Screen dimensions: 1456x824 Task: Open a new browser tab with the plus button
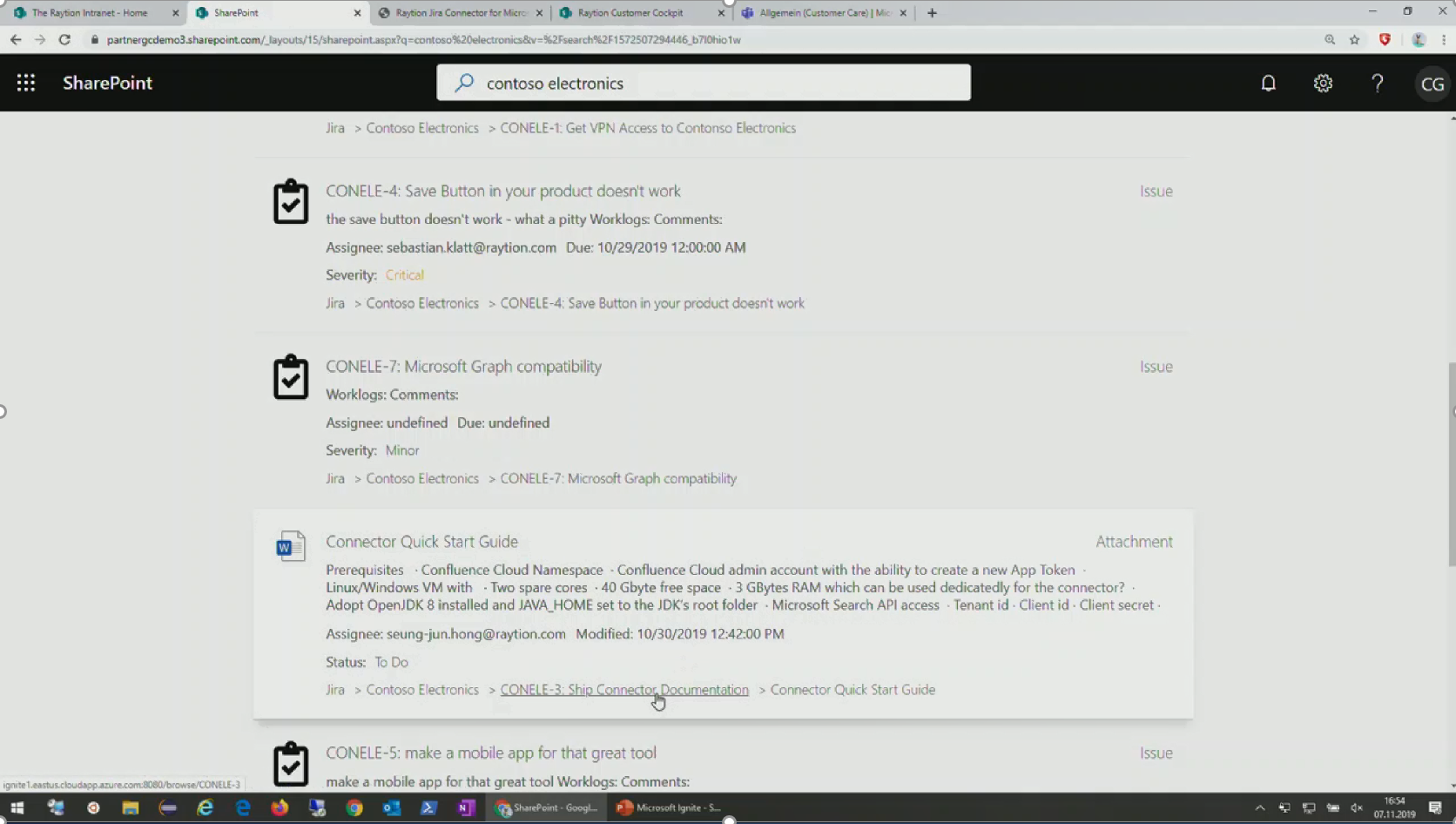(932, 13)
